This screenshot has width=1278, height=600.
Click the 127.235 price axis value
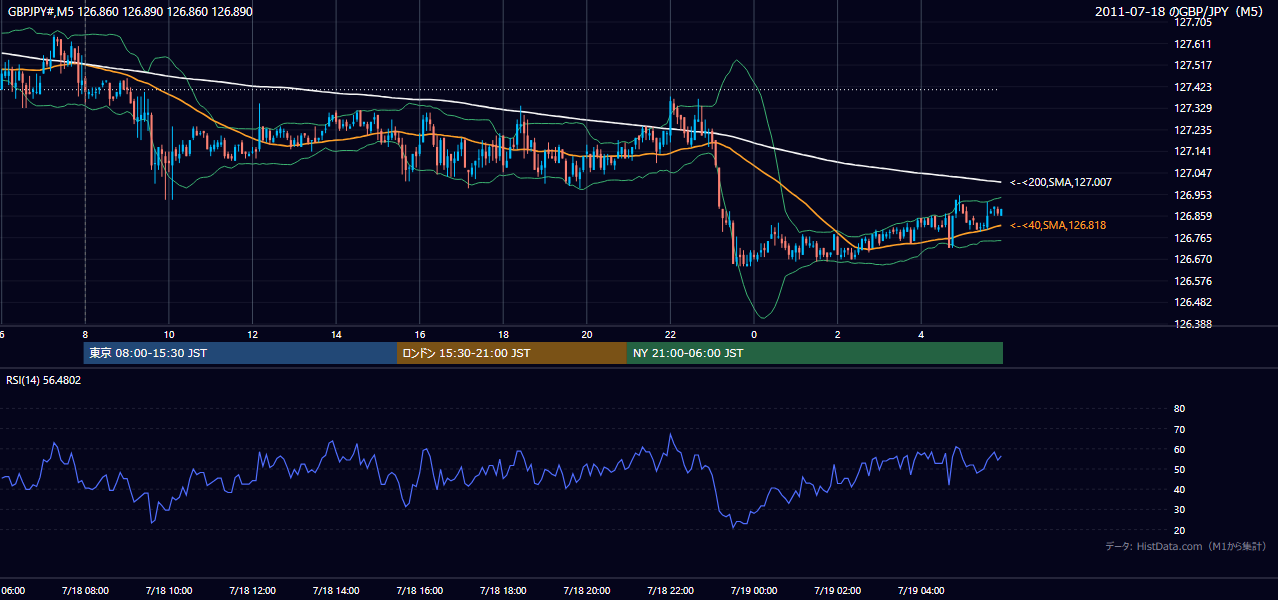click(1192, 130)
